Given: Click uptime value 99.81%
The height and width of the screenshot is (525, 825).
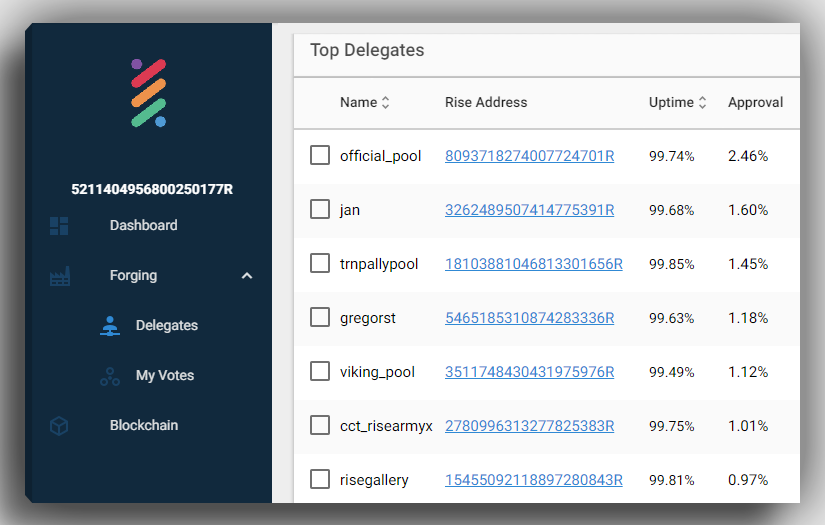Looking at the screenshot, I should (x=671, y=480).
